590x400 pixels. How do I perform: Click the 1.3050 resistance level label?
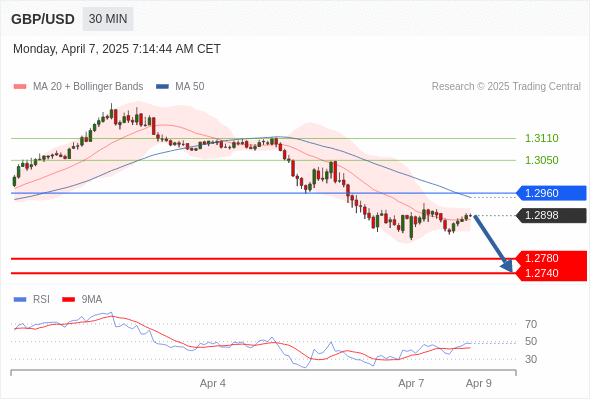coord(541,160)
